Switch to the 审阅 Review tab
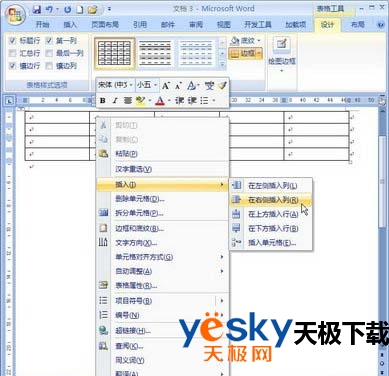Image resolution: width=389 pixels, height=376 pixels. (x=196, y=24)
